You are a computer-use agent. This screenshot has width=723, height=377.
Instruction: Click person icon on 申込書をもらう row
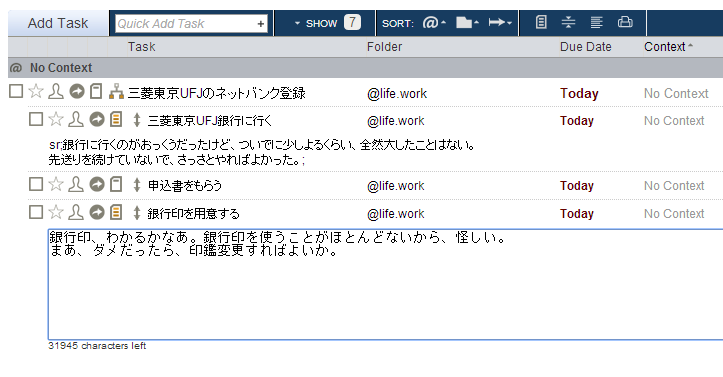coord(76,184)
